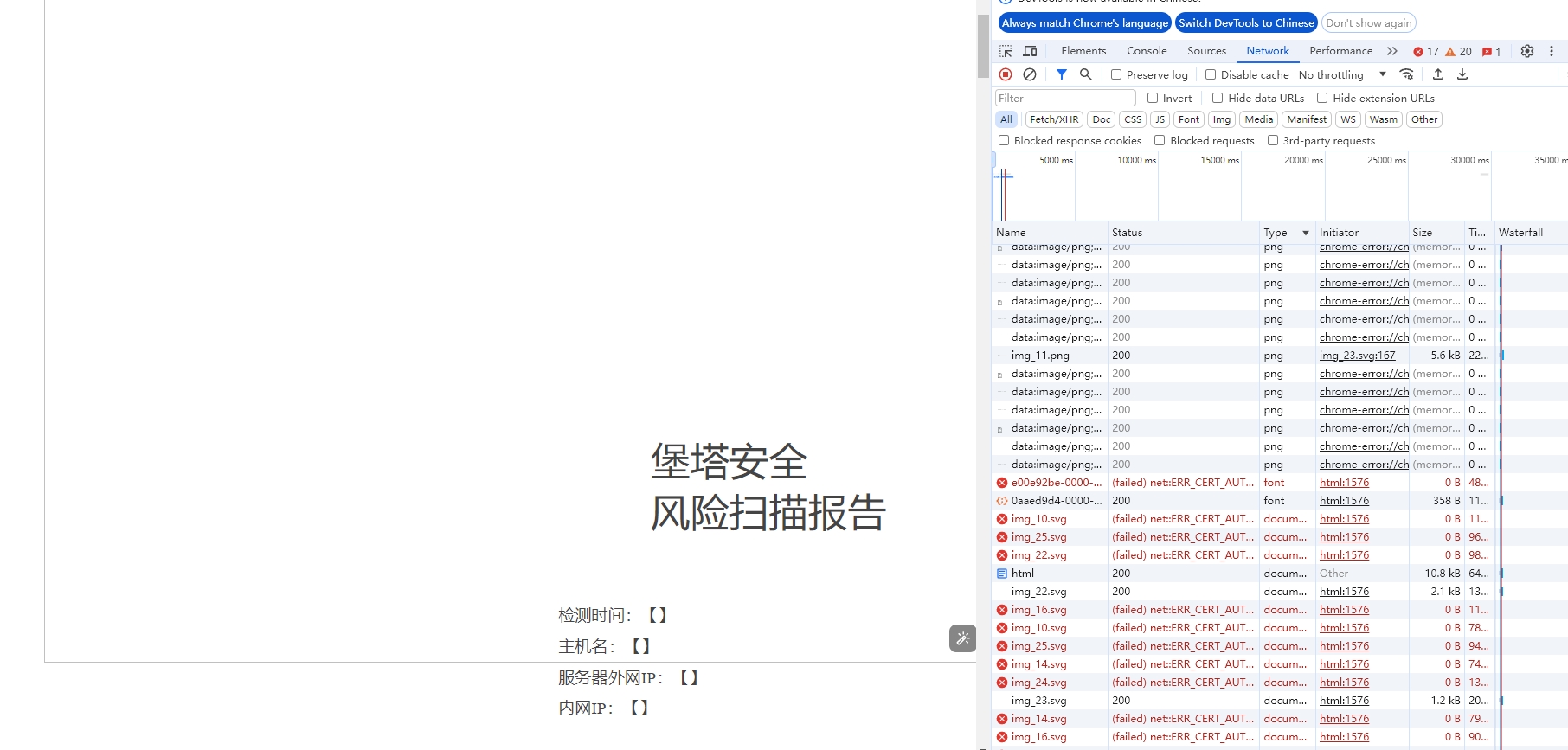This screenshot has height=750, width=1568.
Task: Click Always match Chrome's language button
Action: point(1084,23)
